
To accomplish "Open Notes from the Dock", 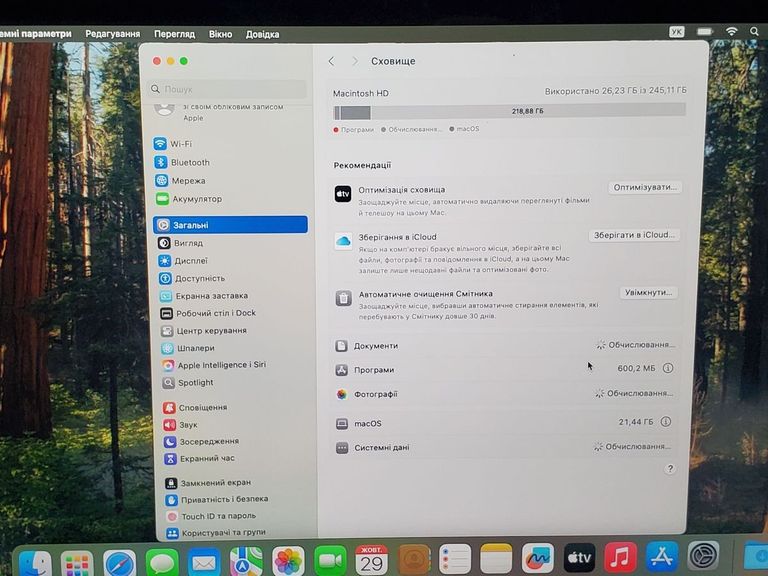I will click(x=496, y=558).
